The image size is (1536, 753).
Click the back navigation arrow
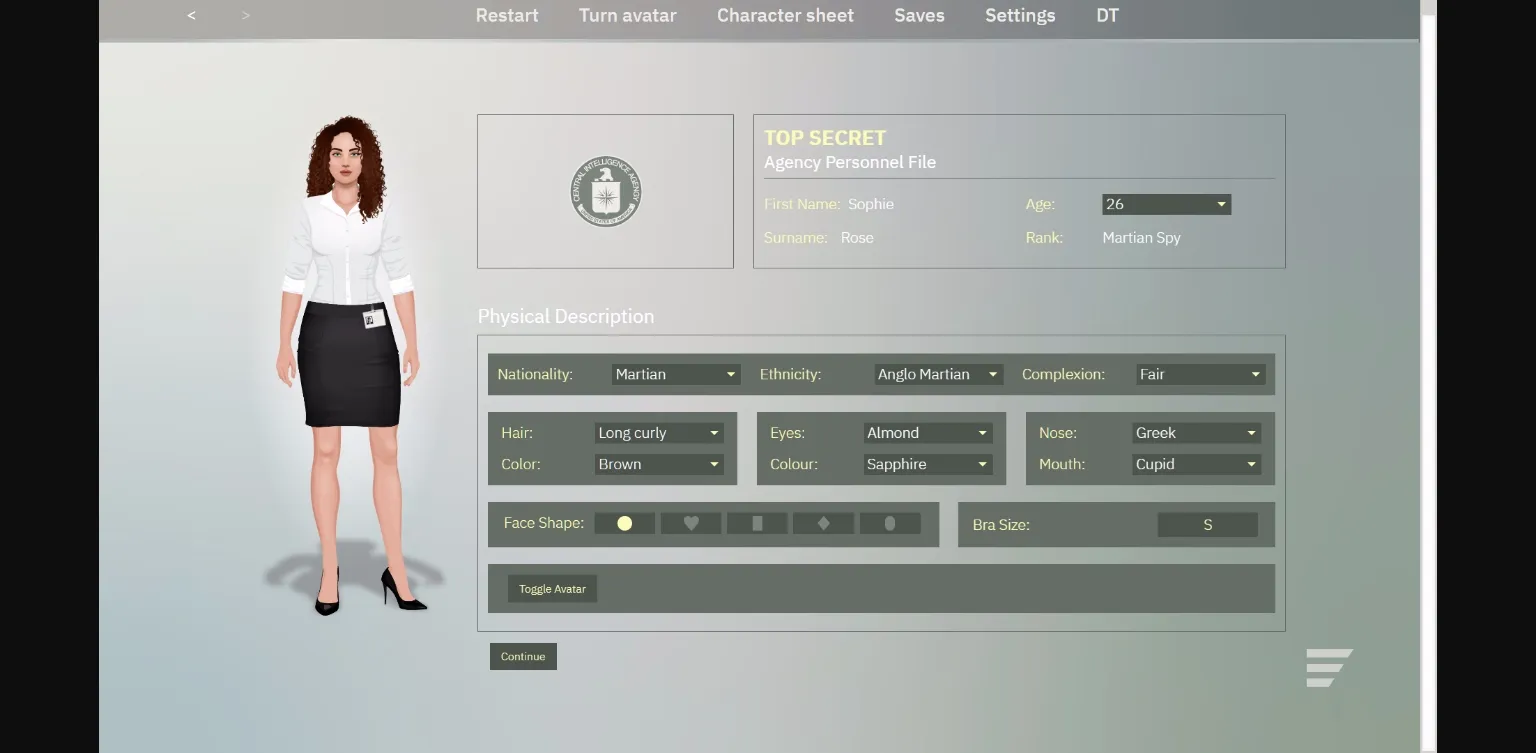tap(190, 15)
